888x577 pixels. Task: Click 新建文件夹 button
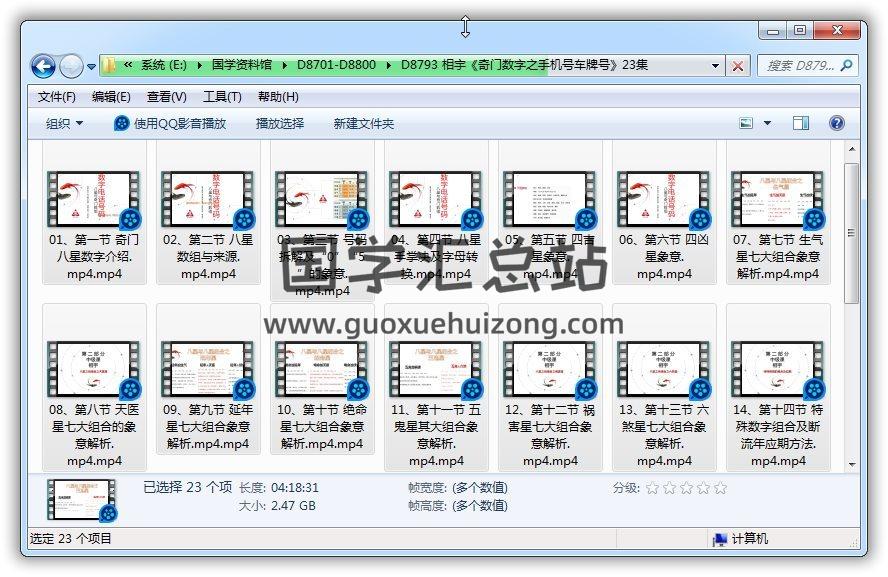tap(364, 123)
